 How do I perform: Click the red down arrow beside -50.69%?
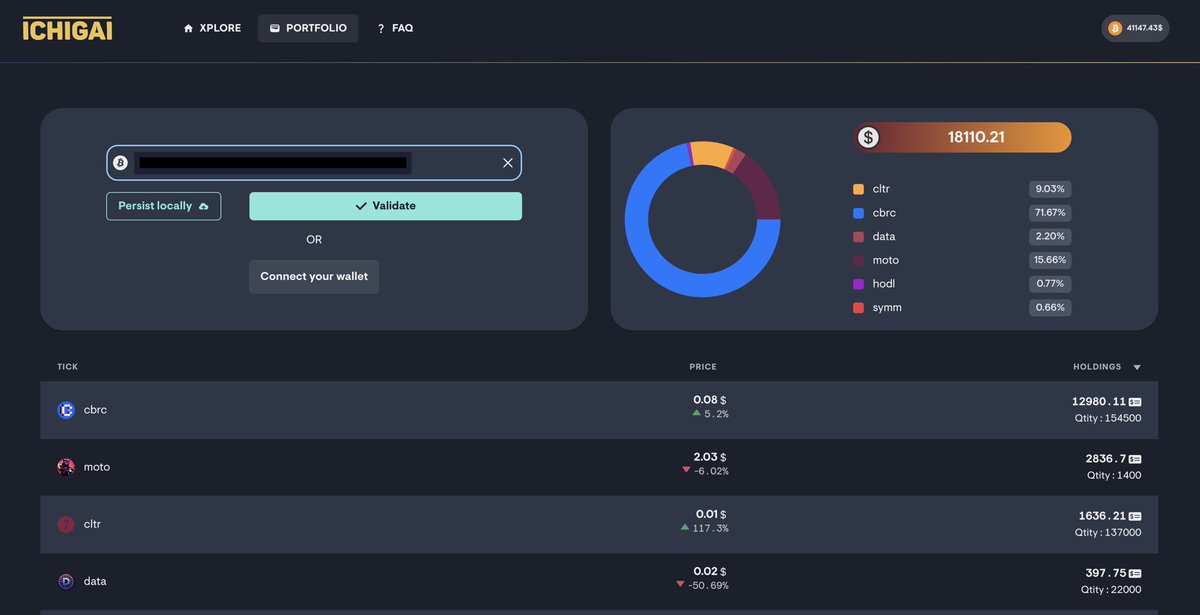[x=680, y=584]
